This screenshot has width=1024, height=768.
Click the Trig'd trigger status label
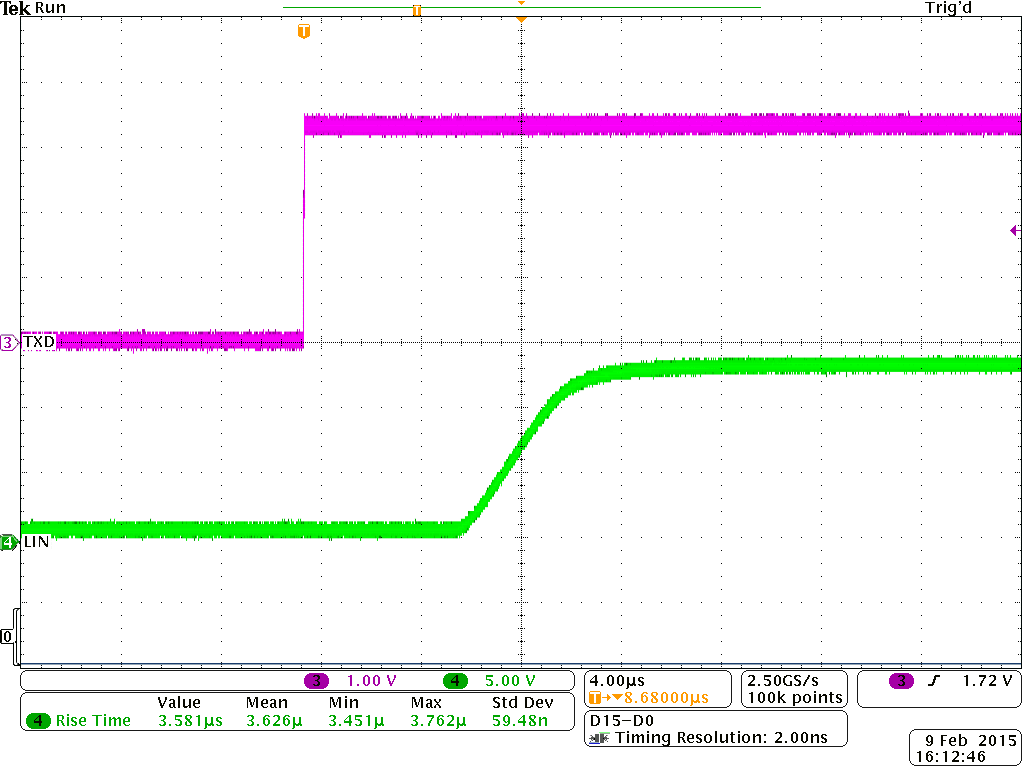[x=948, y=8]
